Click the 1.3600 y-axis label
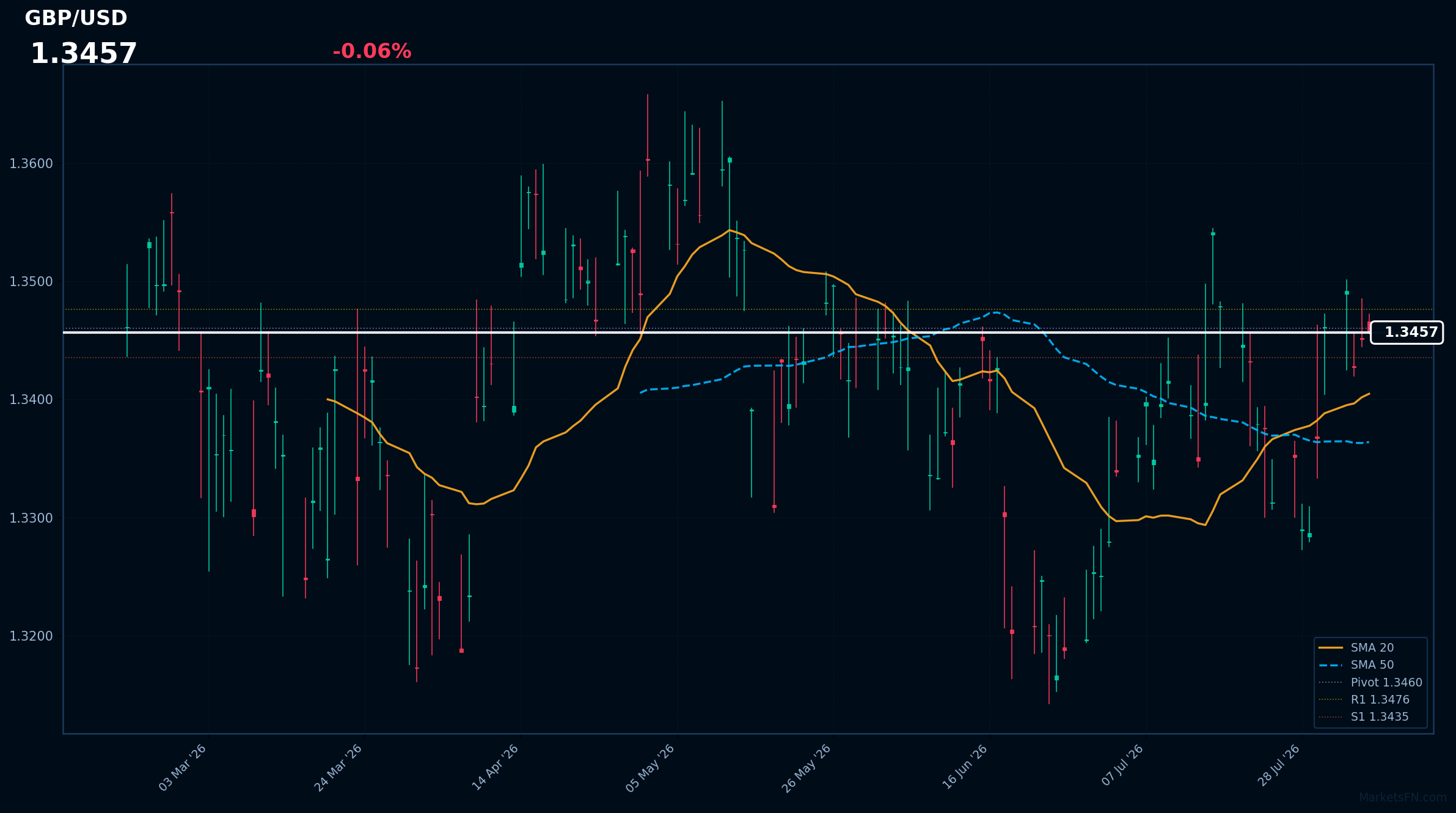 coord(31,164)
